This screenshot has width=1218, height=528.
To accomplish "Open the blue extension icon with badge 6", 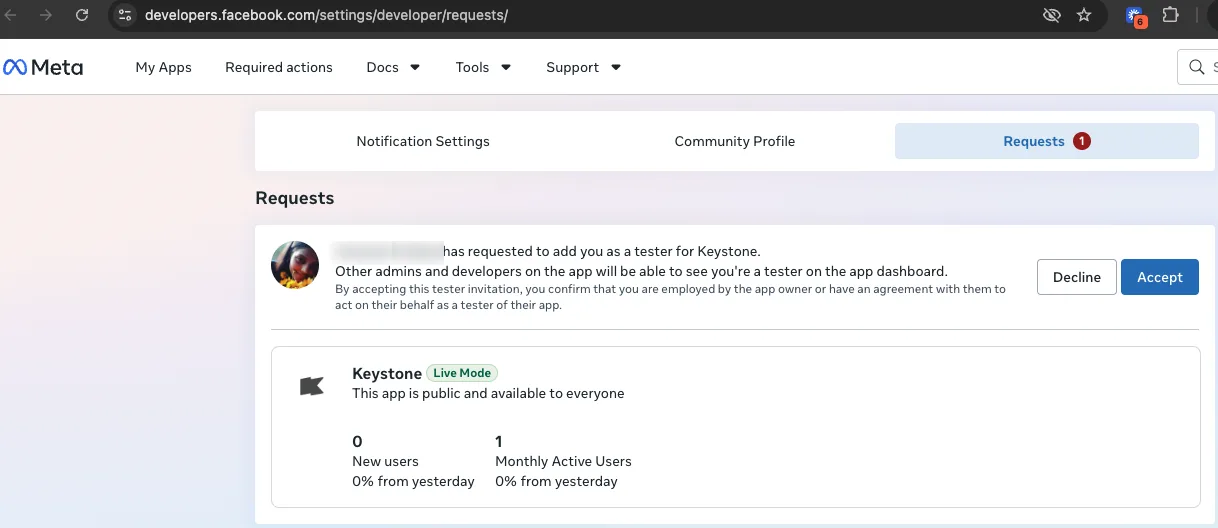I will pos(1136,16).
